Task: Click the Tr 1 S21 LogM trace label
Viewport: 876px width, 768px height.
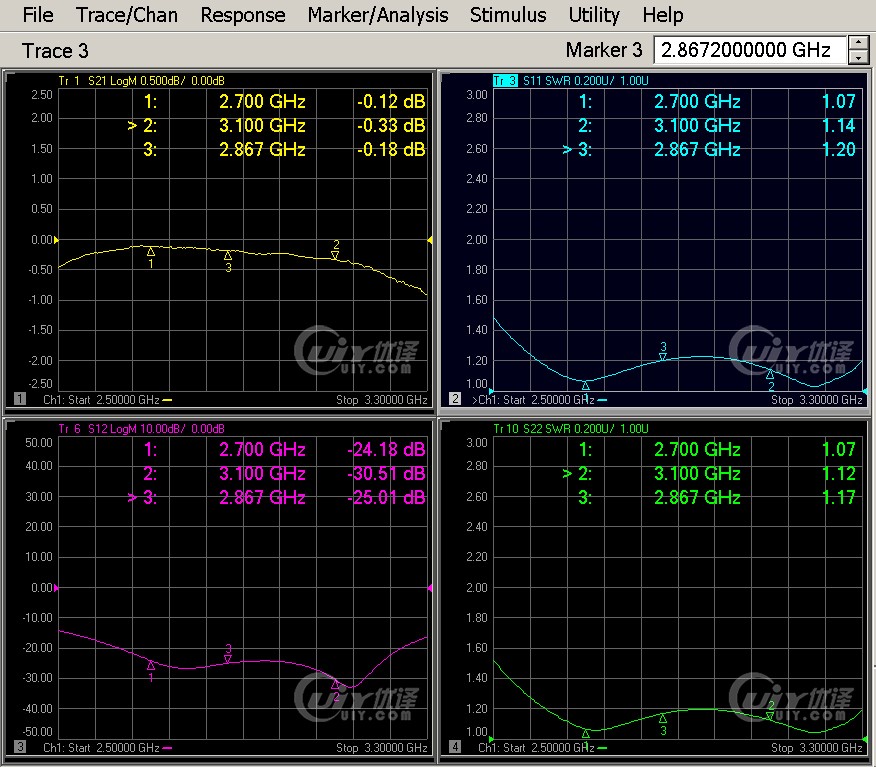Action: (141, 80)
